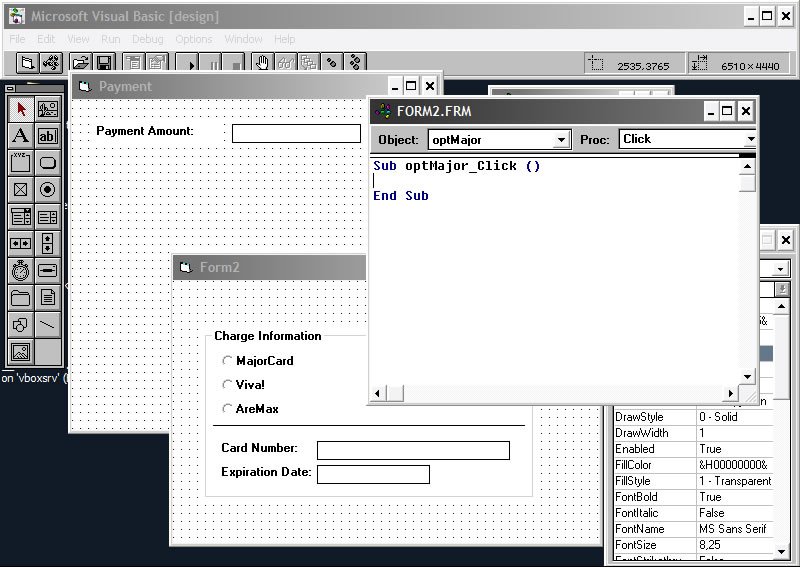
Task: Click the Break pause toolbar button
Action: 211,63
